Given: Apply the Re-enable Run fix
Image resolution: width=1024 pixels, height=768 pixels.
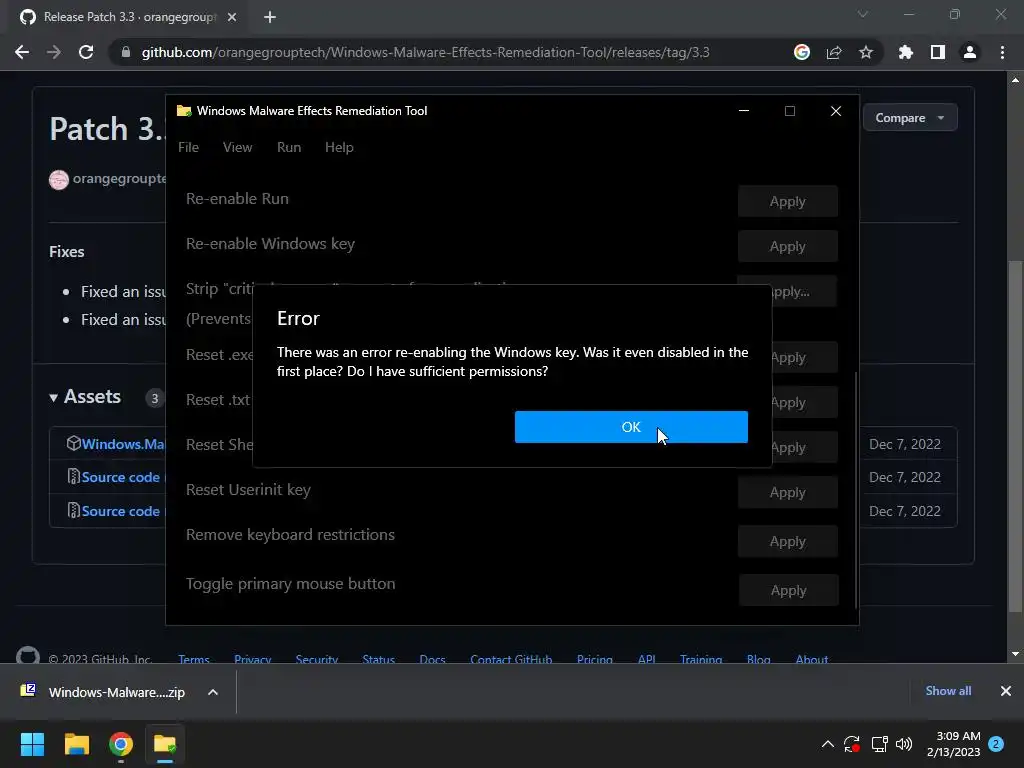Looking at the screenshot, I should [x=788, y=201].
